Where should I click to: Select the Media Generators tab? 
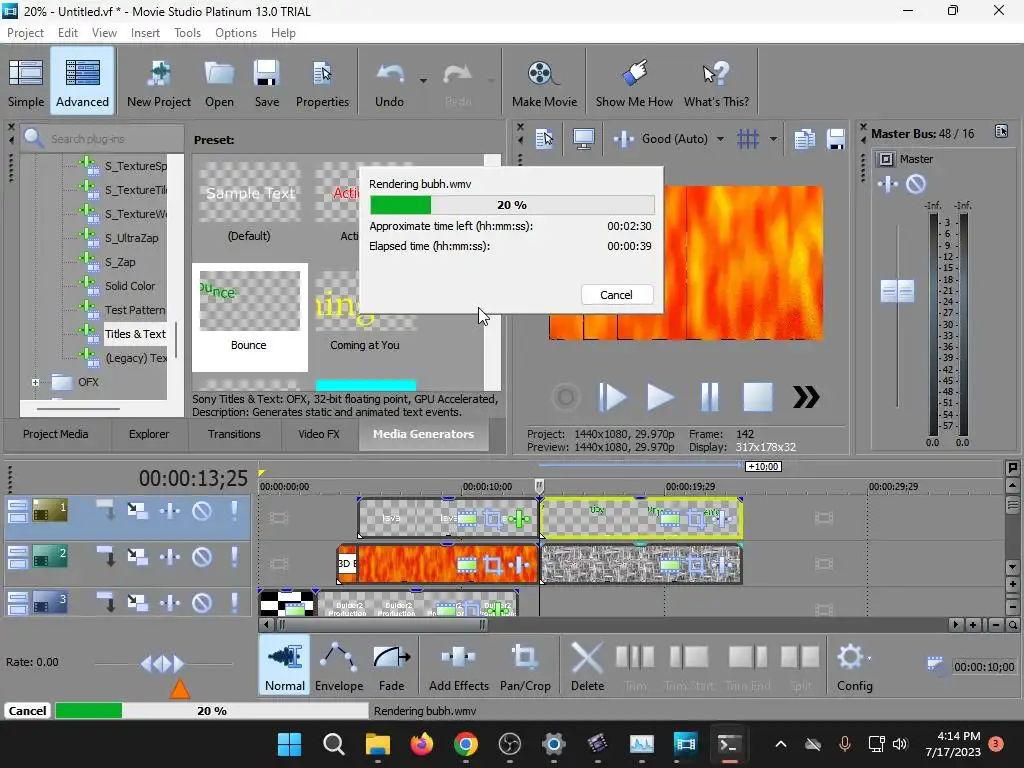(423, 434)
